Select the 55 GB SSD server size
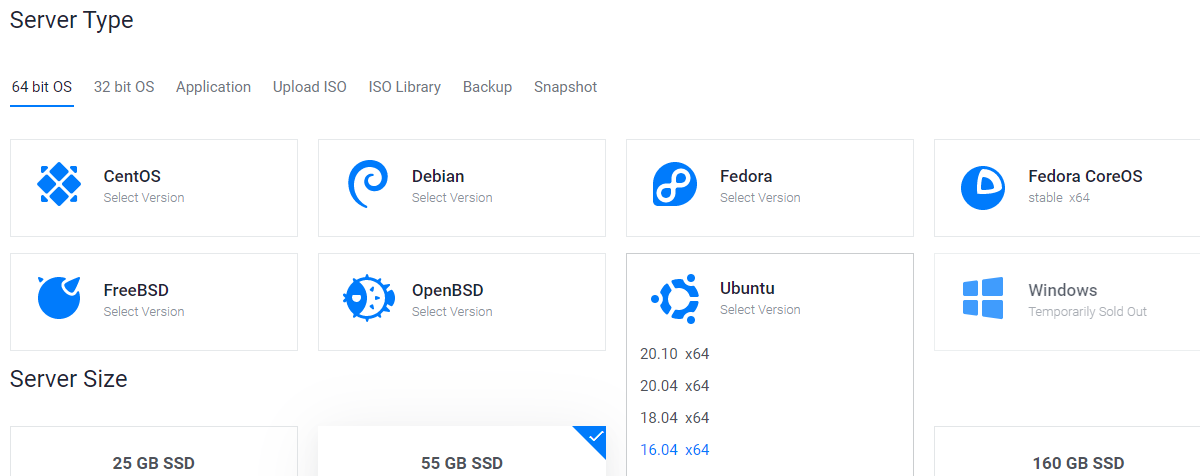 click(462, 451)
